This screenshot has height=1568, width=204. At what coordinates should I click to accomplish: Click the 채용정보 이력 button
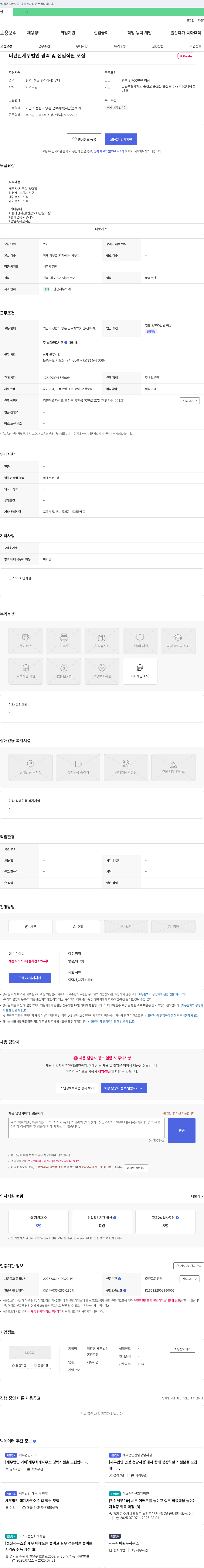[183, 1349]
